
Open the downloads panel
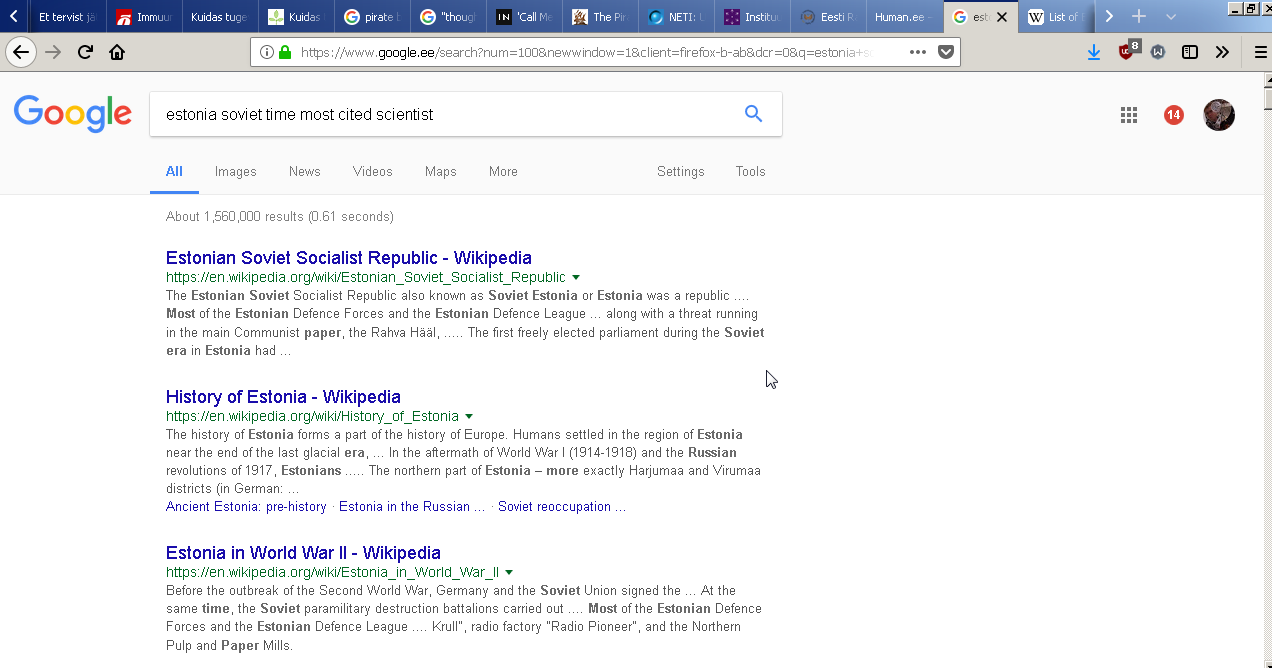(1094, 52)
